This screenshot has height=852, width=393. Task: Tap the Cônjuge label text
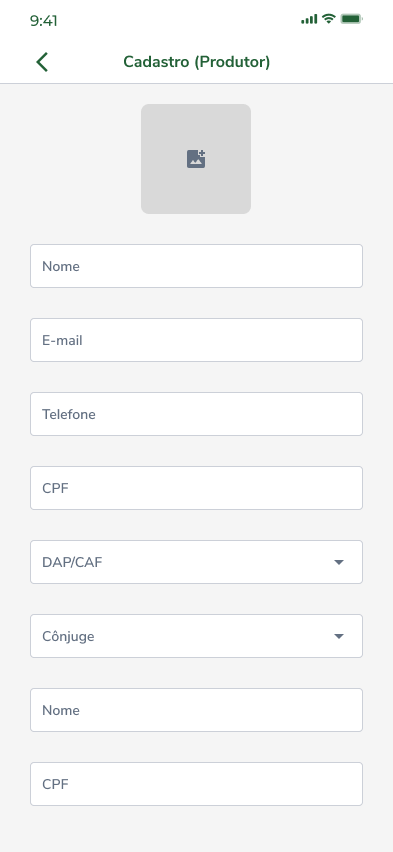pos(68,636)
